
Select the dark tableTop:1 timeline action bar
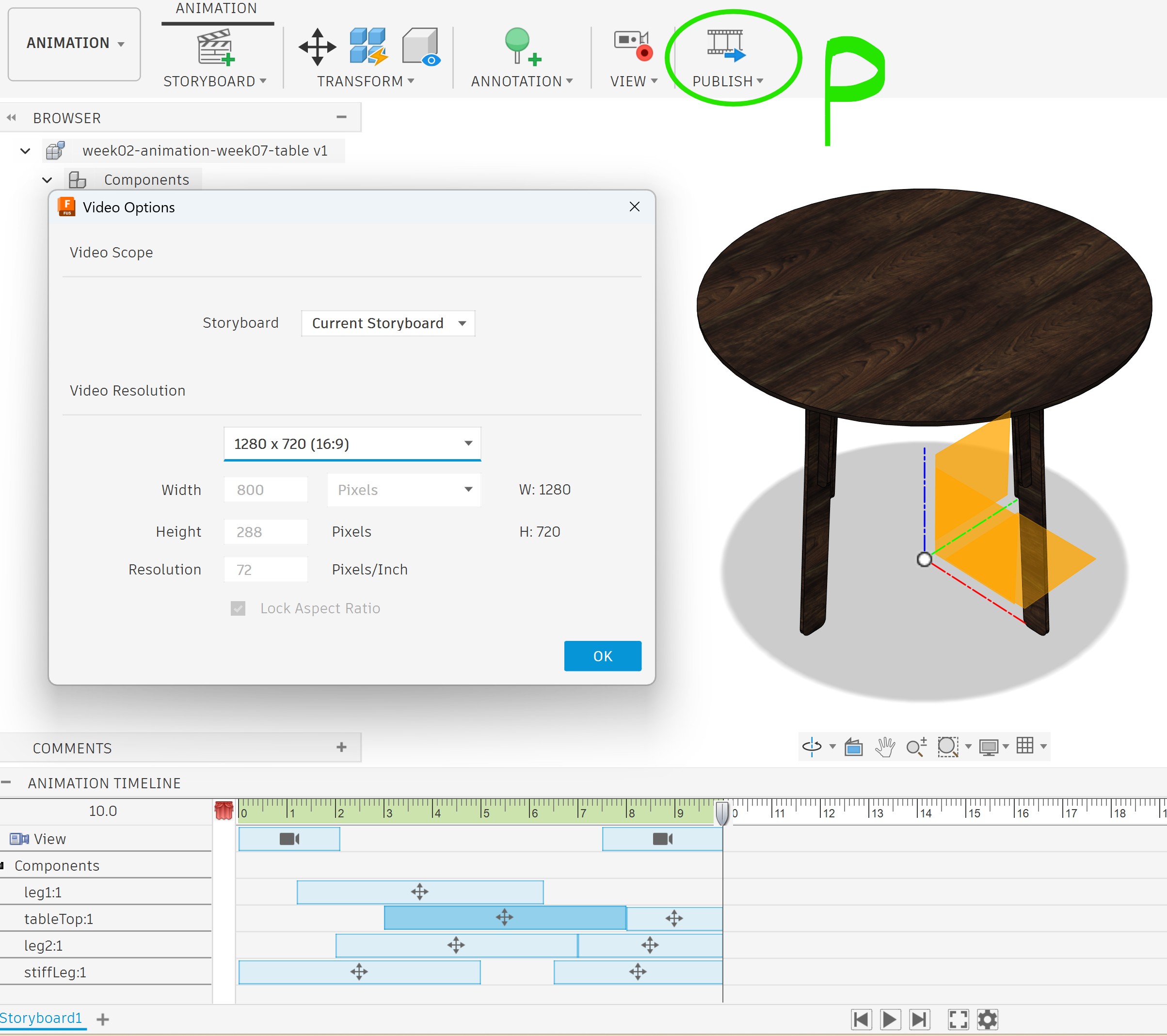(x=505, y=918)
